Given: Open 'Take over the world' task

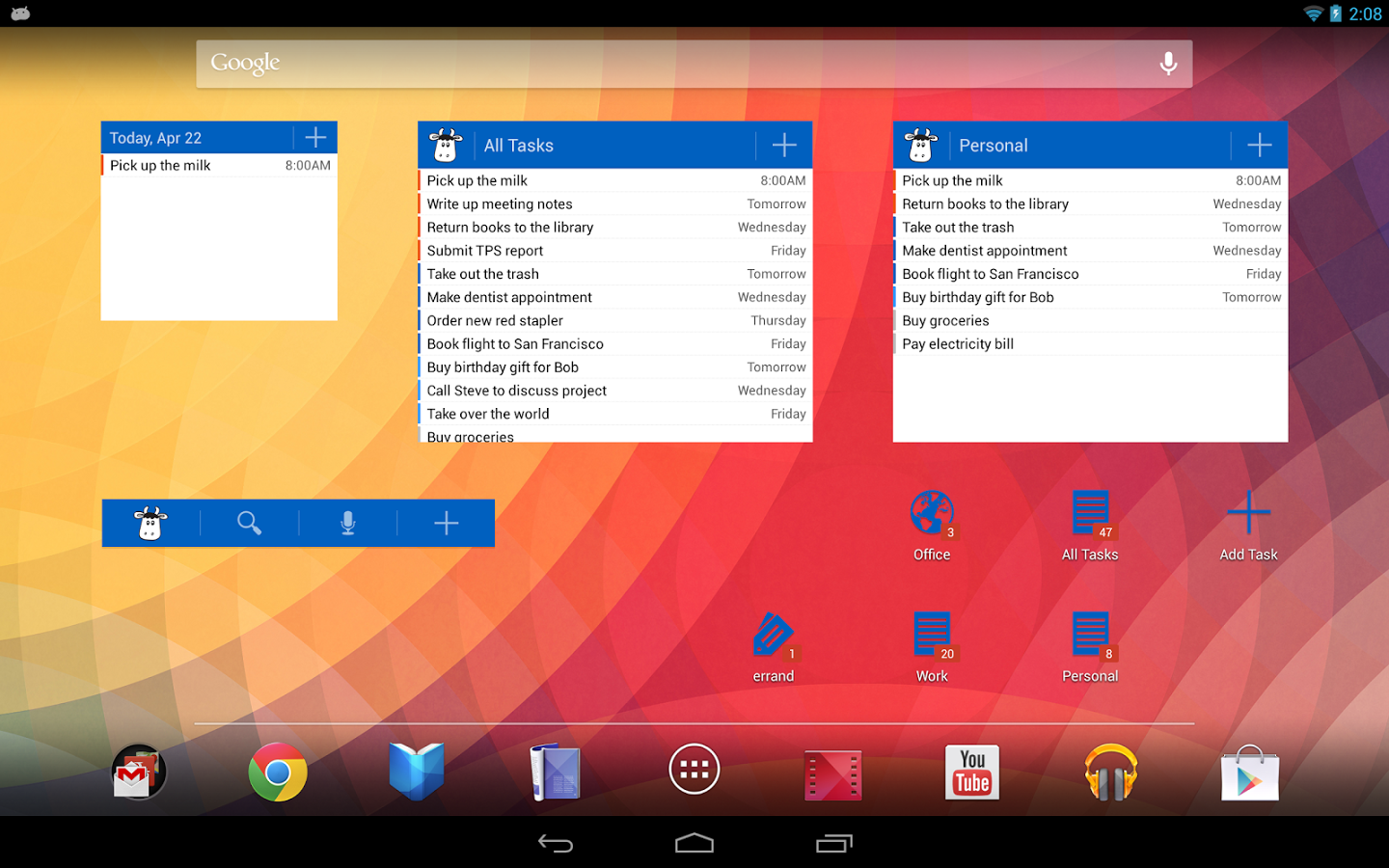Looking at the screenshot, I should (x=615, y=414).
